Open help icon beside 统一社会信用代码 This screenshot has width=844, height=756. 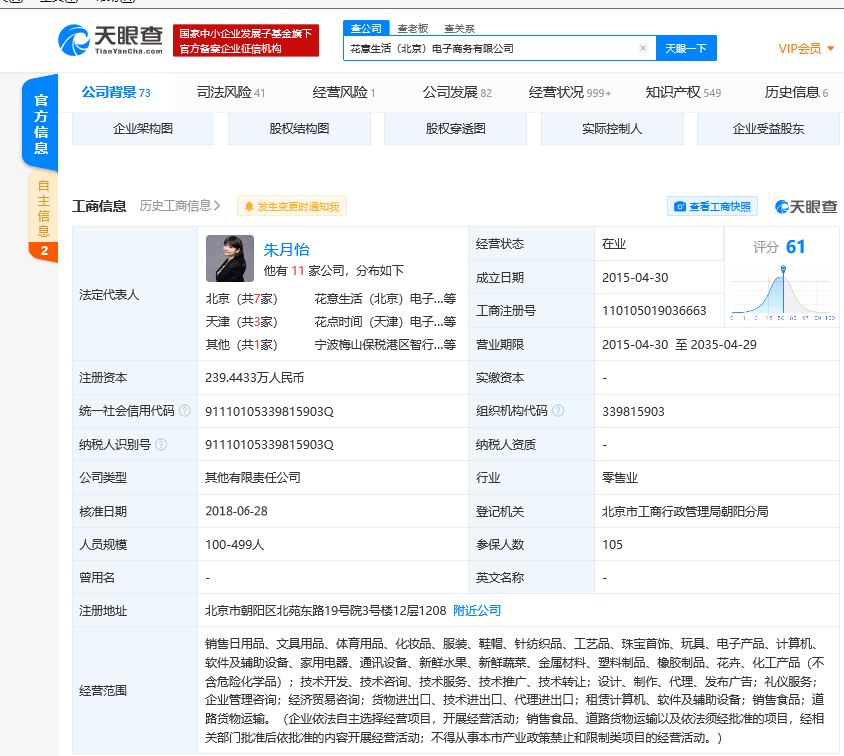[185, 411]
